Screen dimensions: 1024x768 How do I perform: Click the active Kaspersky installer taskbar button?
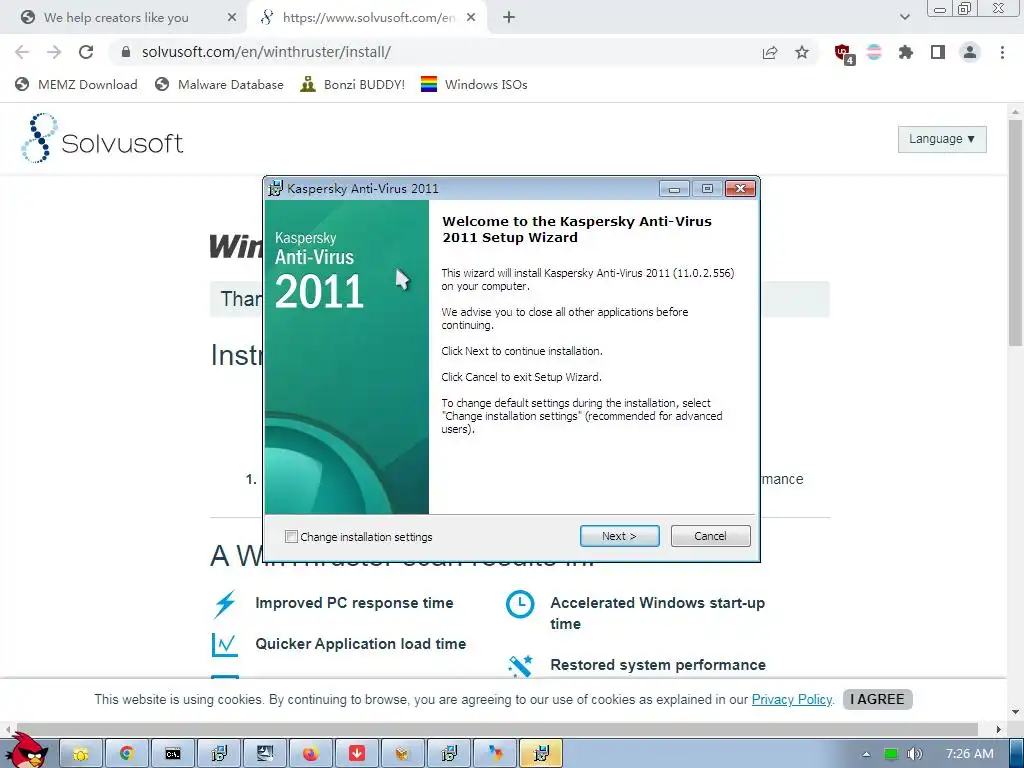(541, 754)
